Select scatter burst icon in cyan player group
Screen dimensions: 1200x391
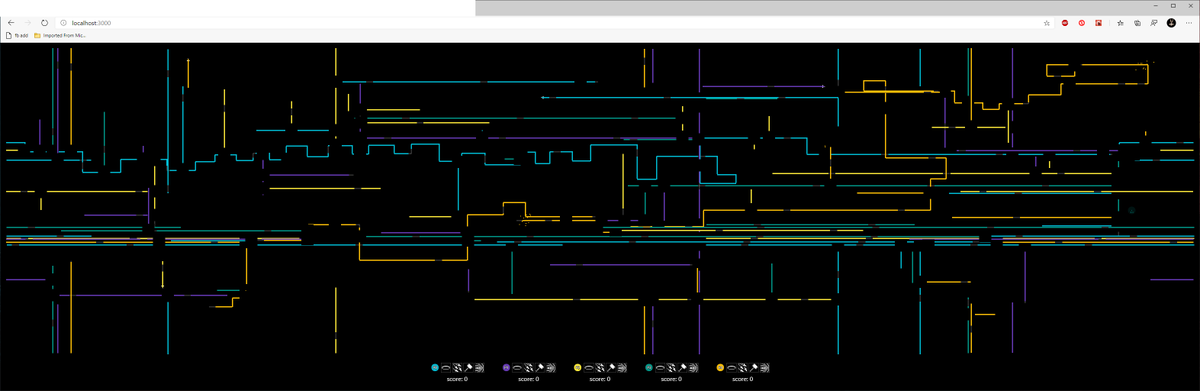(x=457, y=368)
